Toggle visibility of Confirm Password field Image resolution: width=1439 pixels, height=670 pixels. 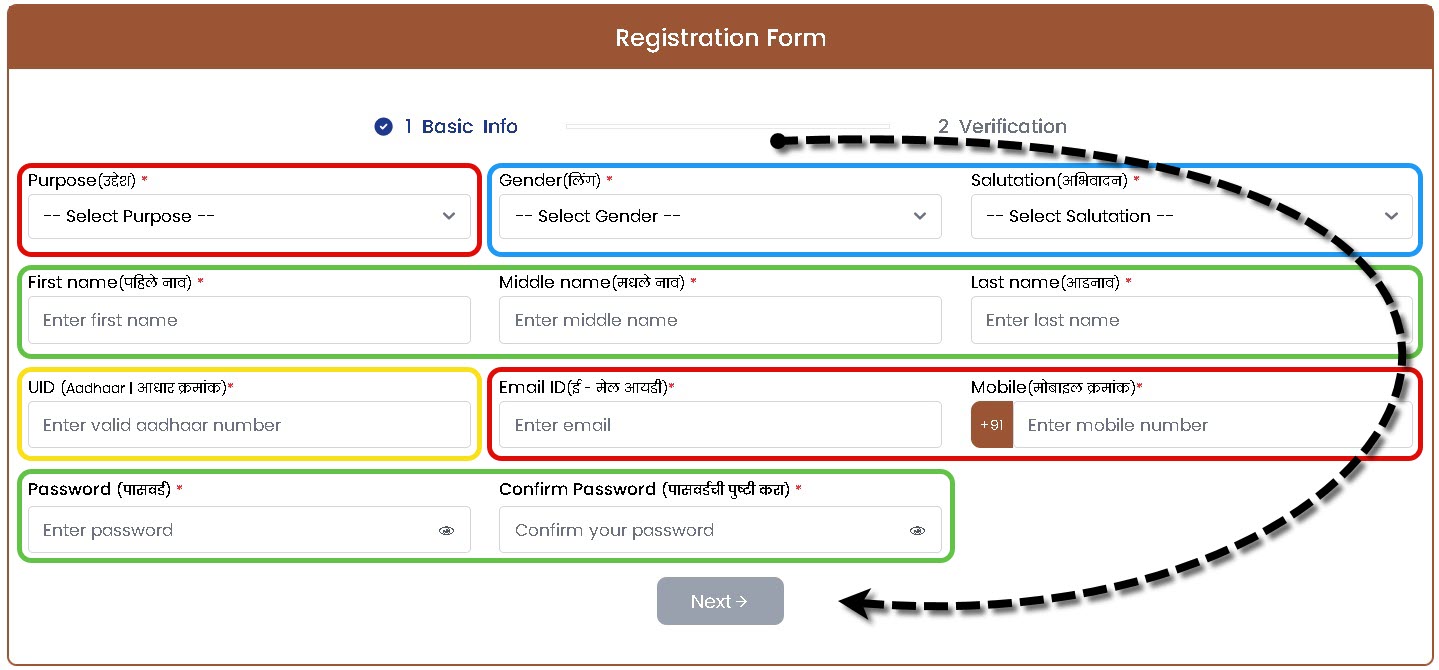tap(917, 531)
